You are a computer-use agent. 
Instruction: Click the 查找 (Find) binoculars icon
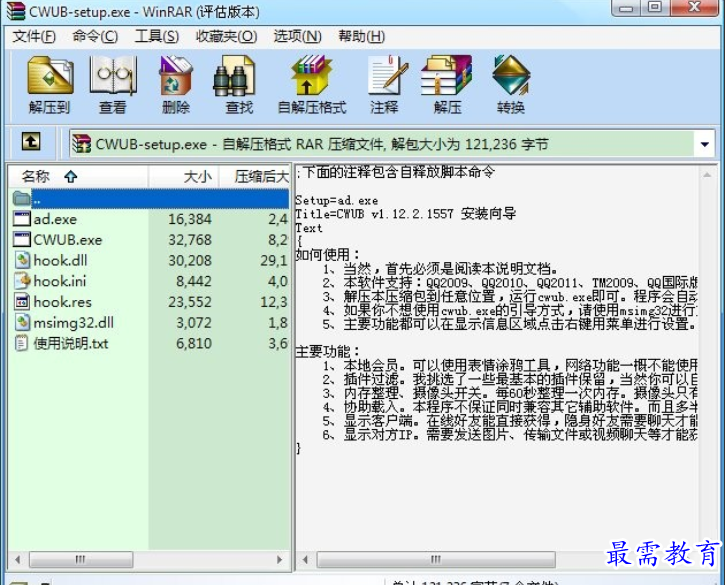pos(234,76)
